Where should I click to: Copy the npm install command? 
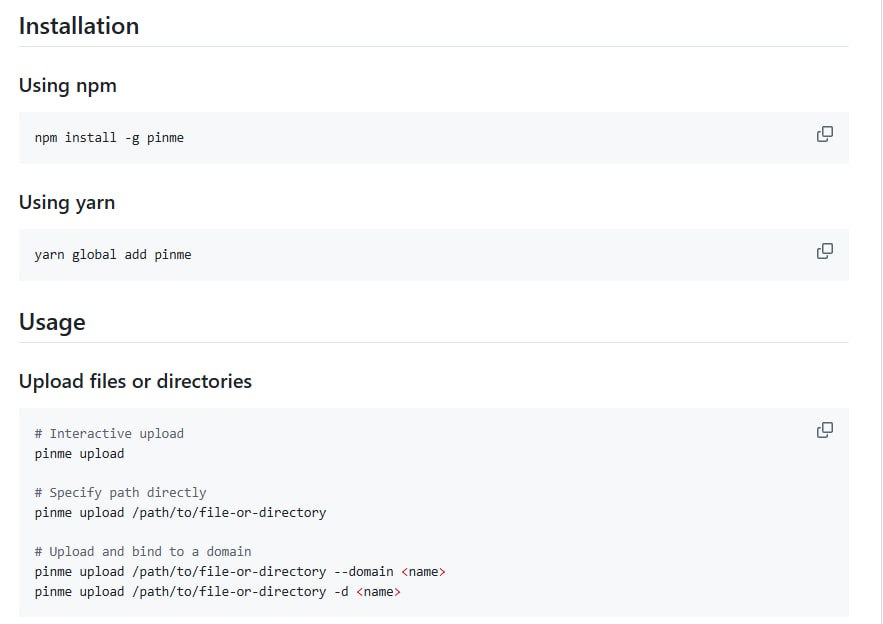point(824,134)
